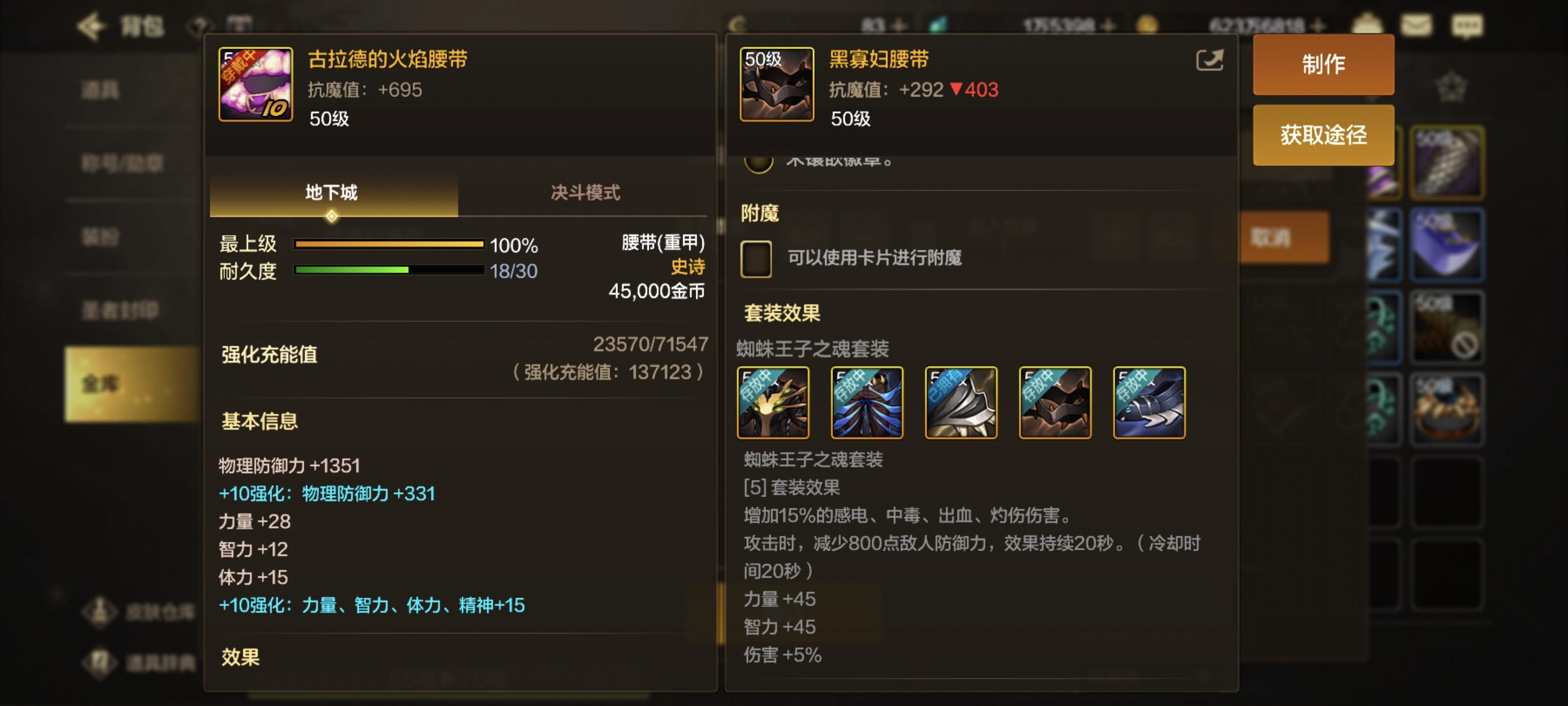Open the mail envelope icon at top
1568x706 pixels.
(x=1416, y=25)
